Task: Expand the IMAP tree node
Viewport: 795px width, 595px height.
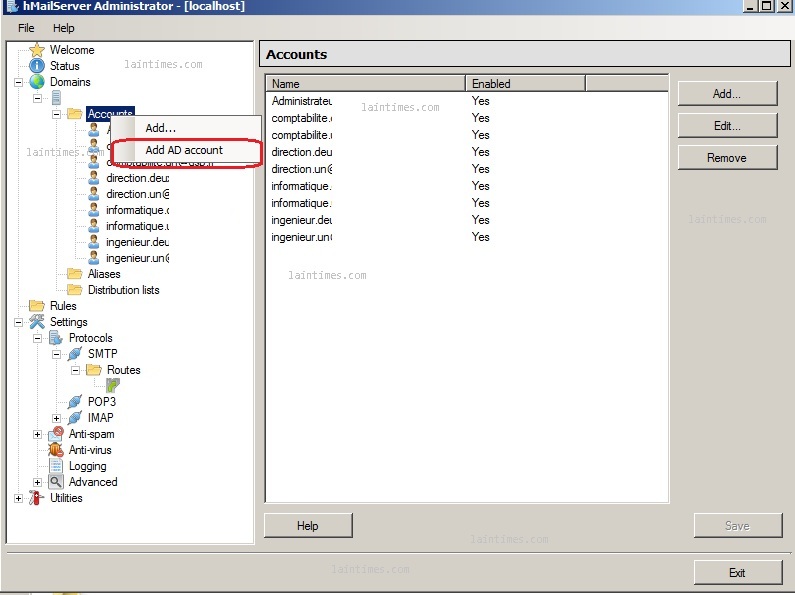Action: tap(56, 418)
